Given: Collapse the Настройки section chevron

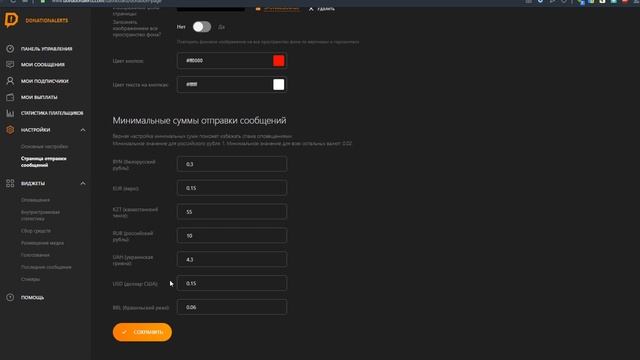Looking at the screenshot, I should pyautogui.click(x=83, y=130).
